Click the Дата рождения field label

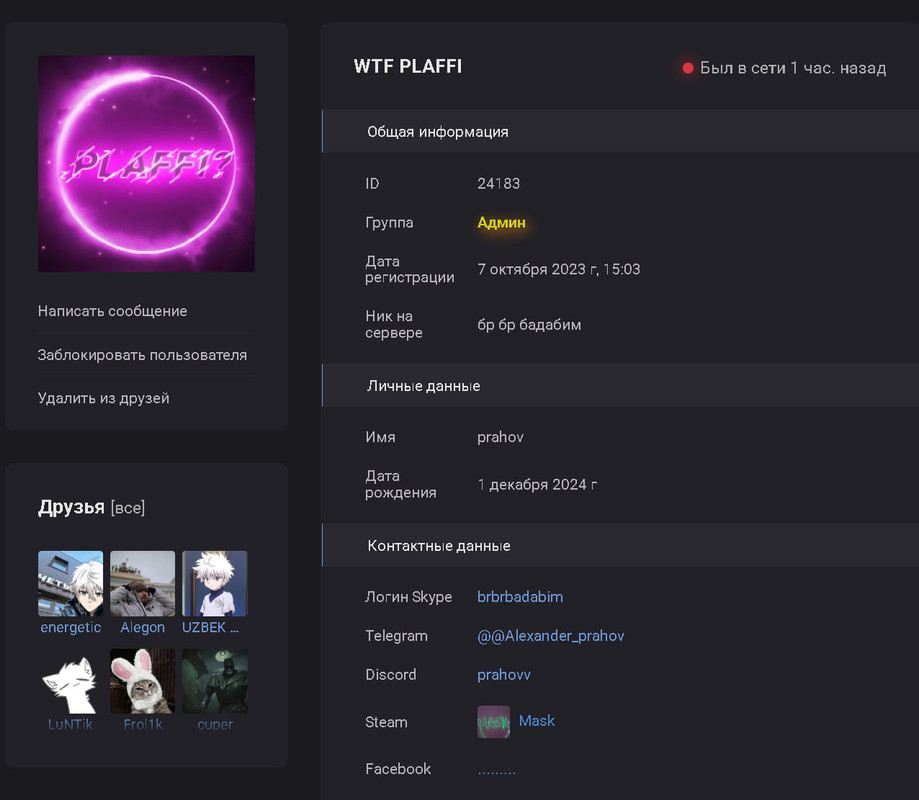click(401, 484)
